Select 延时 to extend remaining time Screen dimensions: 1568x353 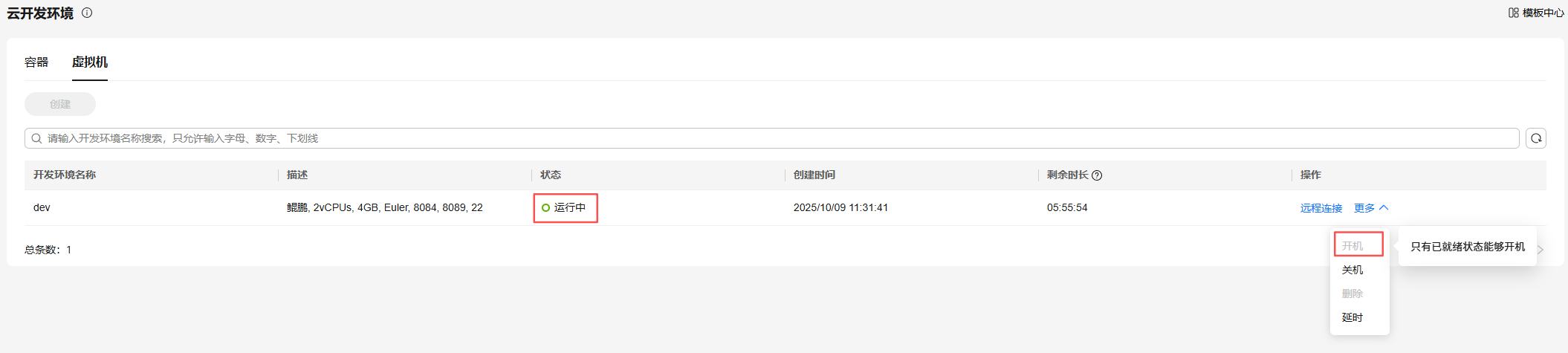(1352, 317)
